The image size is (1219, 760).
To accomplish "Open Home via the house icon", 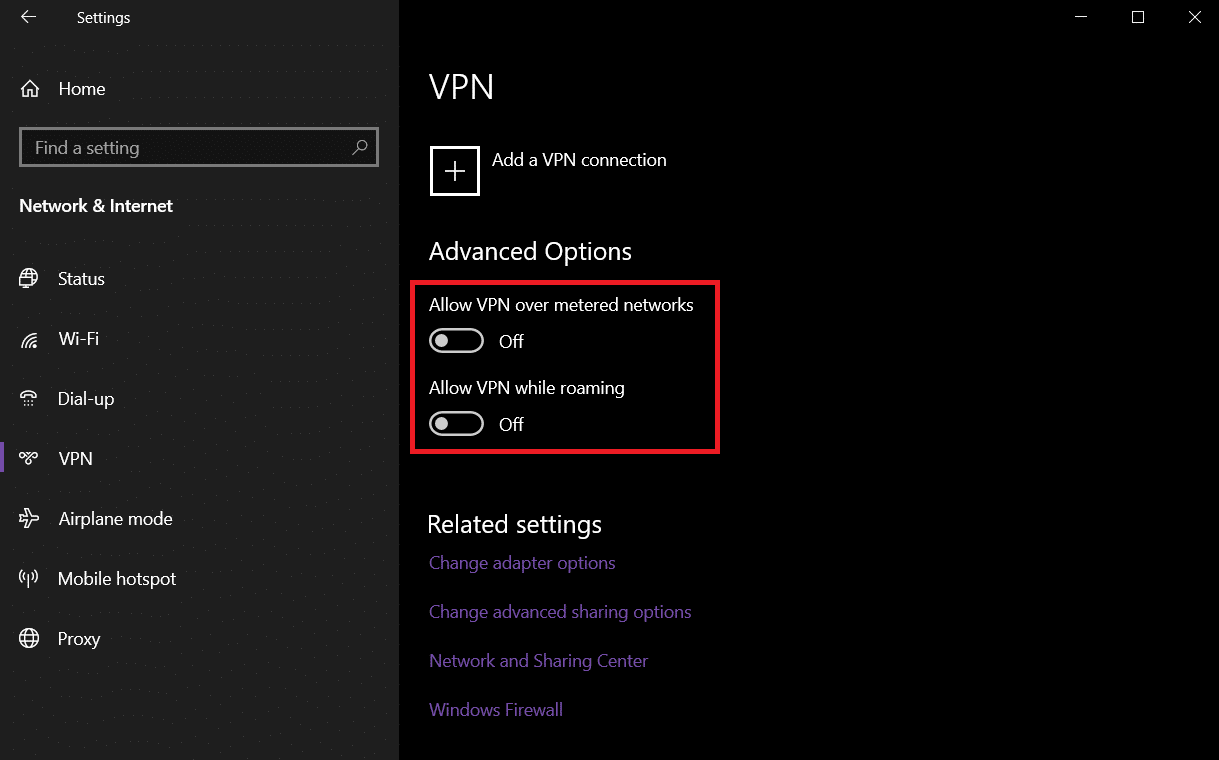I will point(30,89).
